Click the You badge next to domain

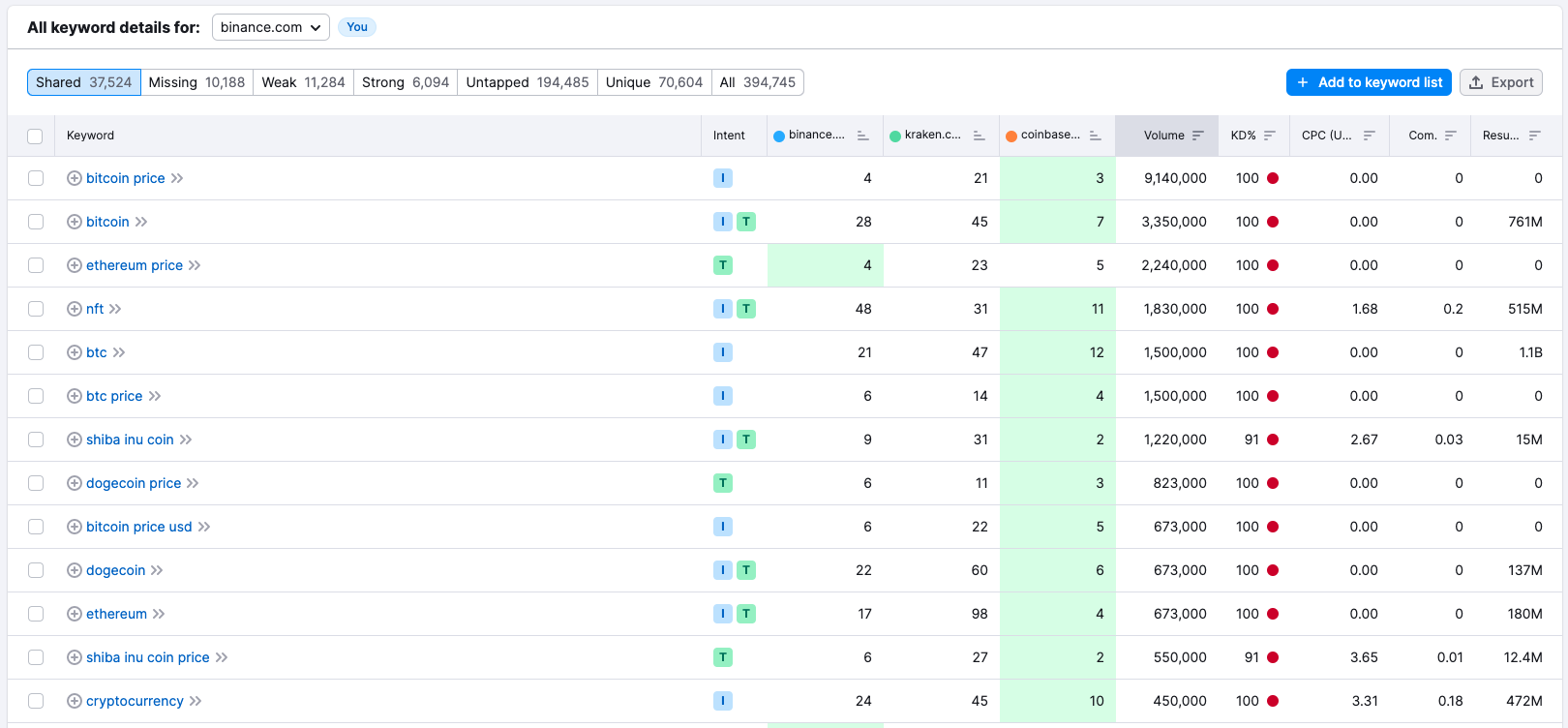(357, 27)
